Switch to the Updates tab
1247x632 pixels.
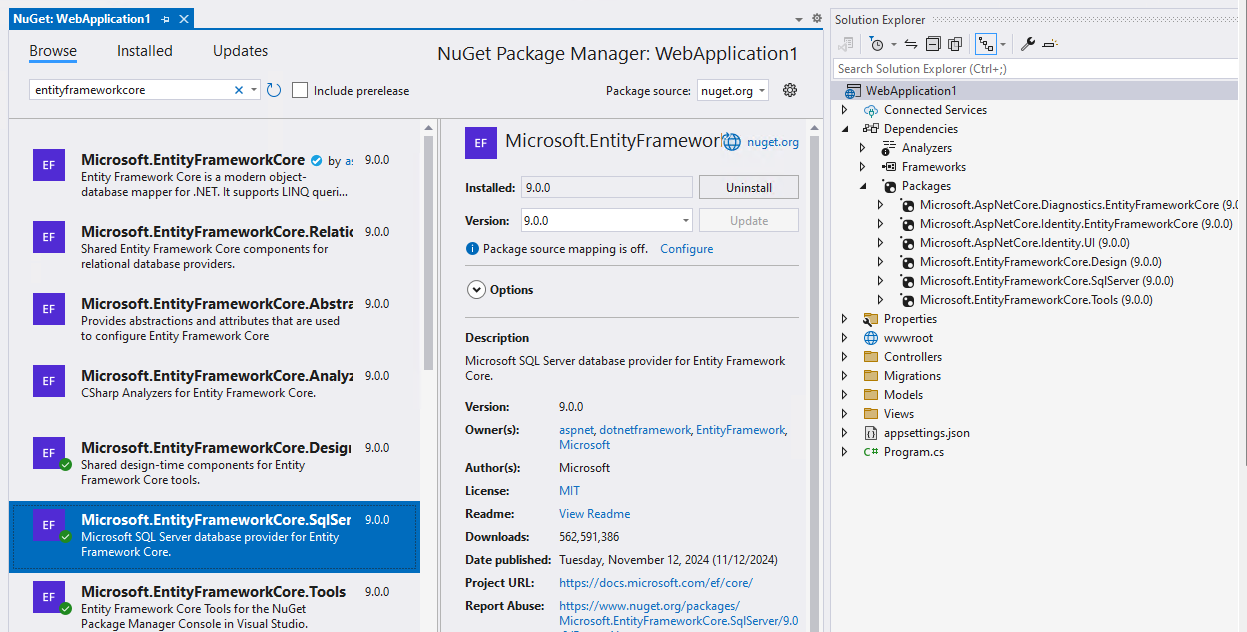[240, 51]
